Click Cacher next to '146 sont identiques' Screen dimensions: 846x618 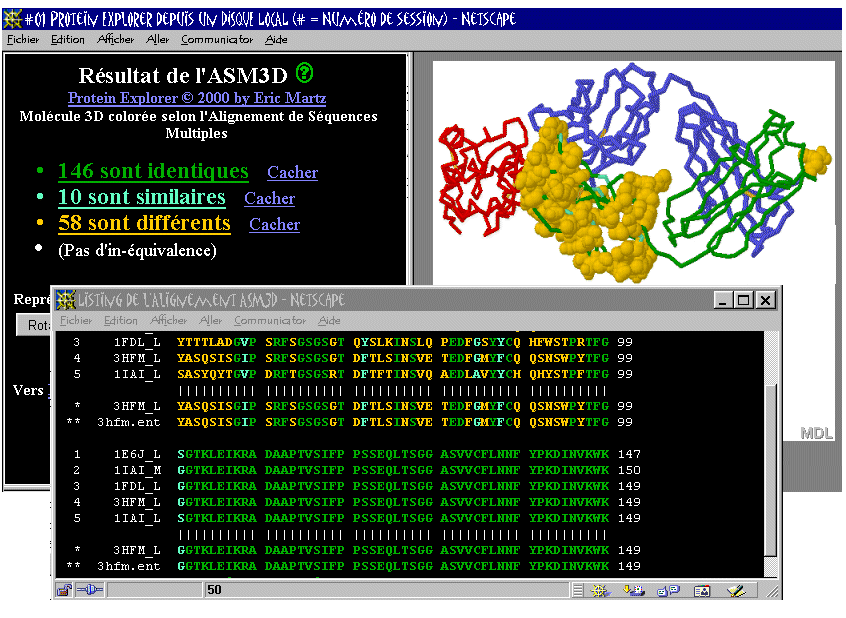(x=292, y=172)
